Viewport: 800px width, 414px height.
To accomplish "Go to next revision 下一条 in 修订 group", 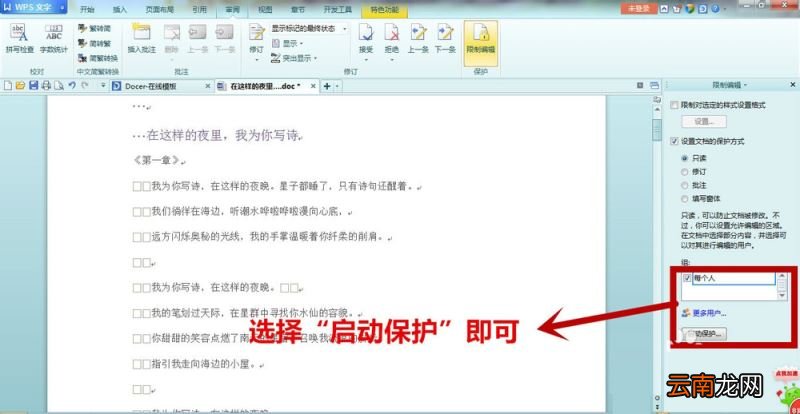I will click(x=445, y=39).
